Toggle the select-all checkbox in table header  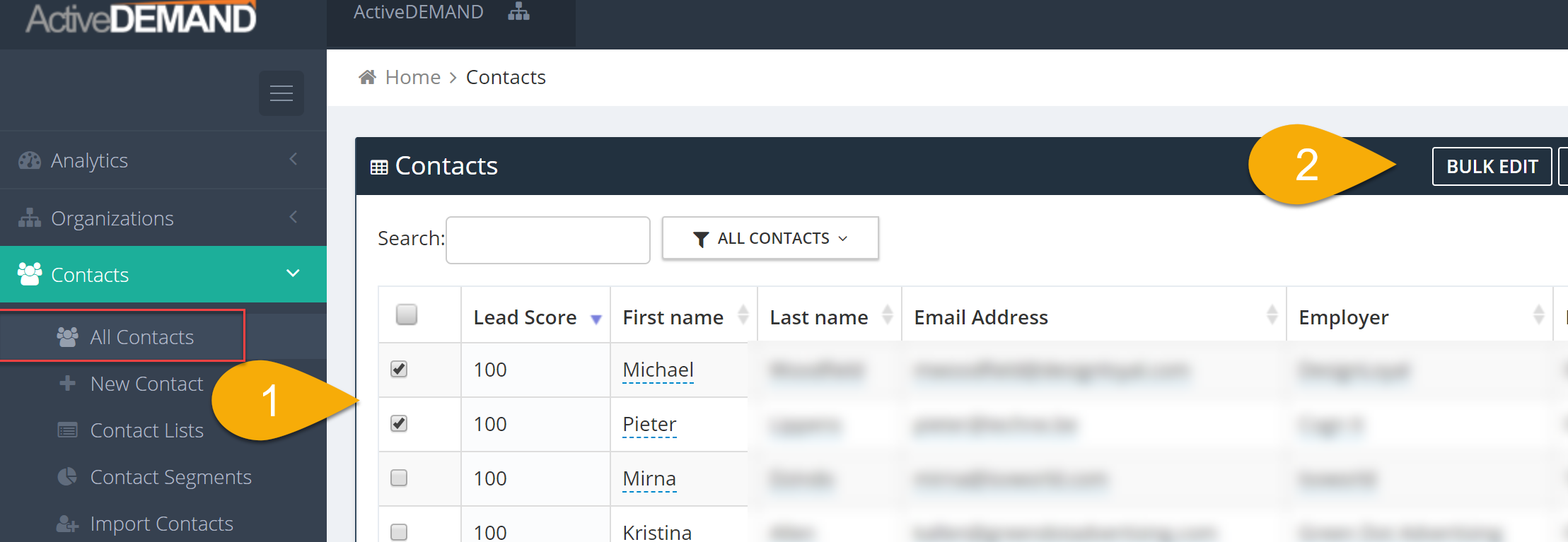point(407,314)
